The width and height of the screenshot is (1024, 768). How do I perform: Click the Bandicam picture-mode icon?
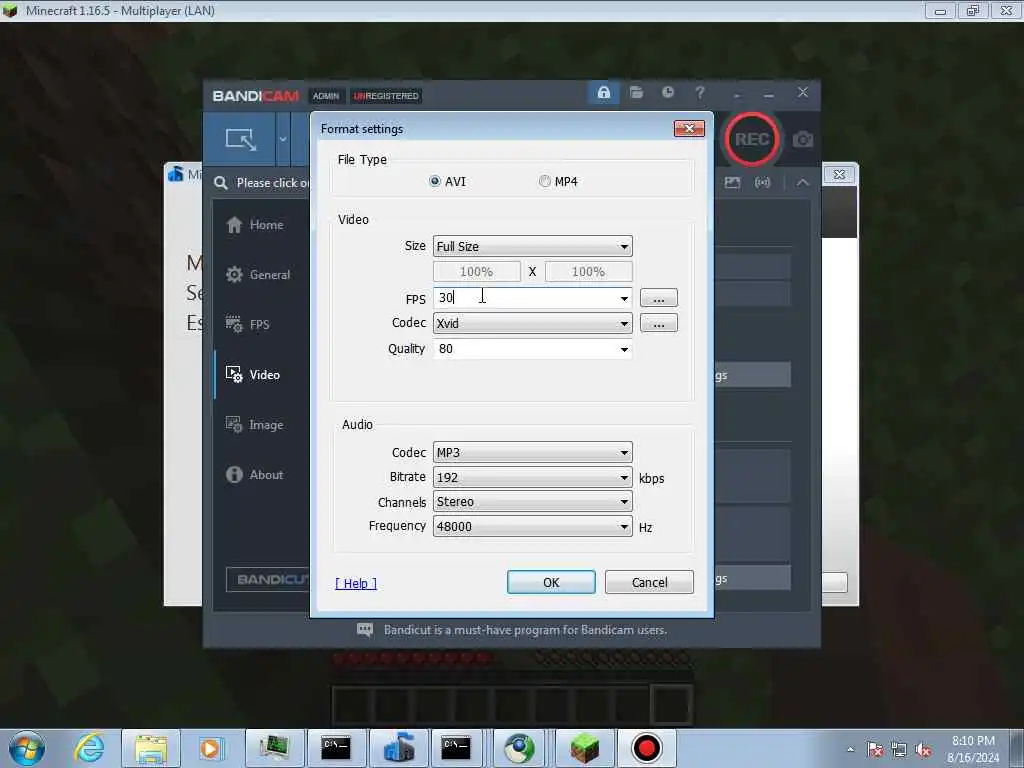coord(733,183)
